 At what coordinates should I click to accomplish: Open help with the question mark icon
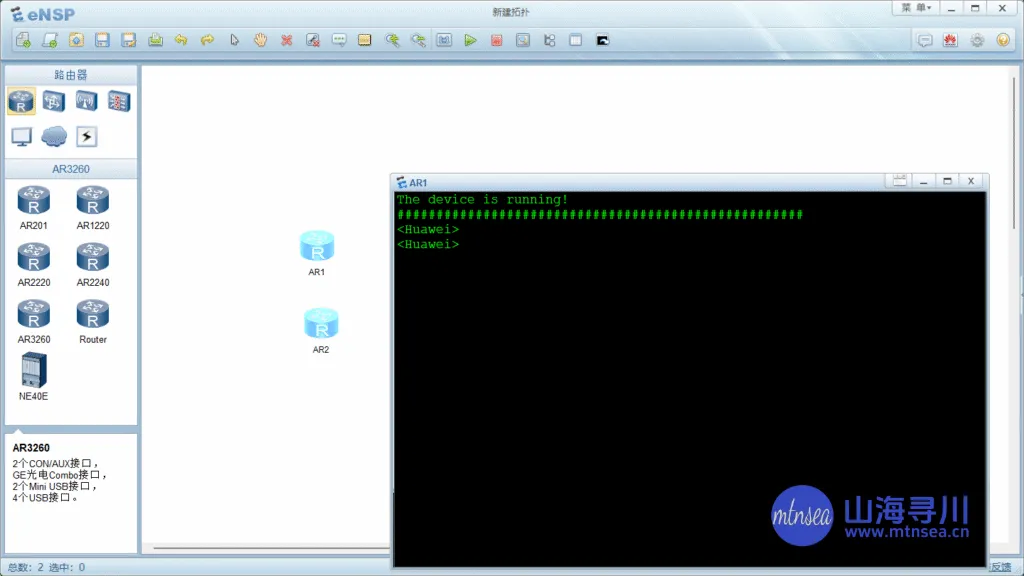(1003, 40)
